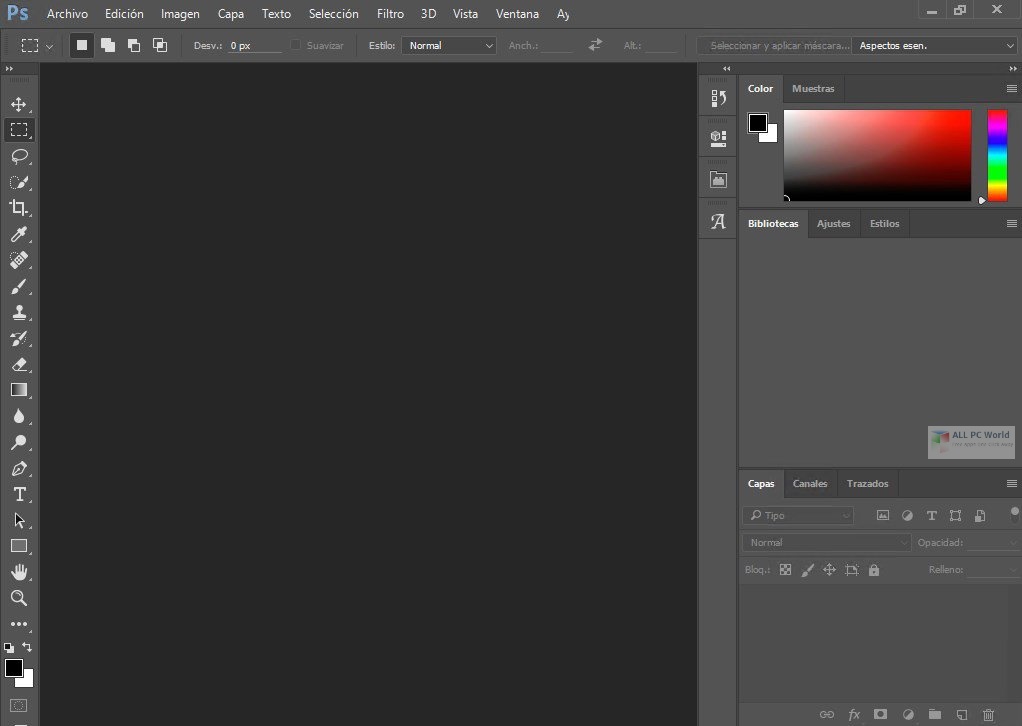1022x726 pixels.
Task: Open the 3D panel icon
Action: point(718,138)
